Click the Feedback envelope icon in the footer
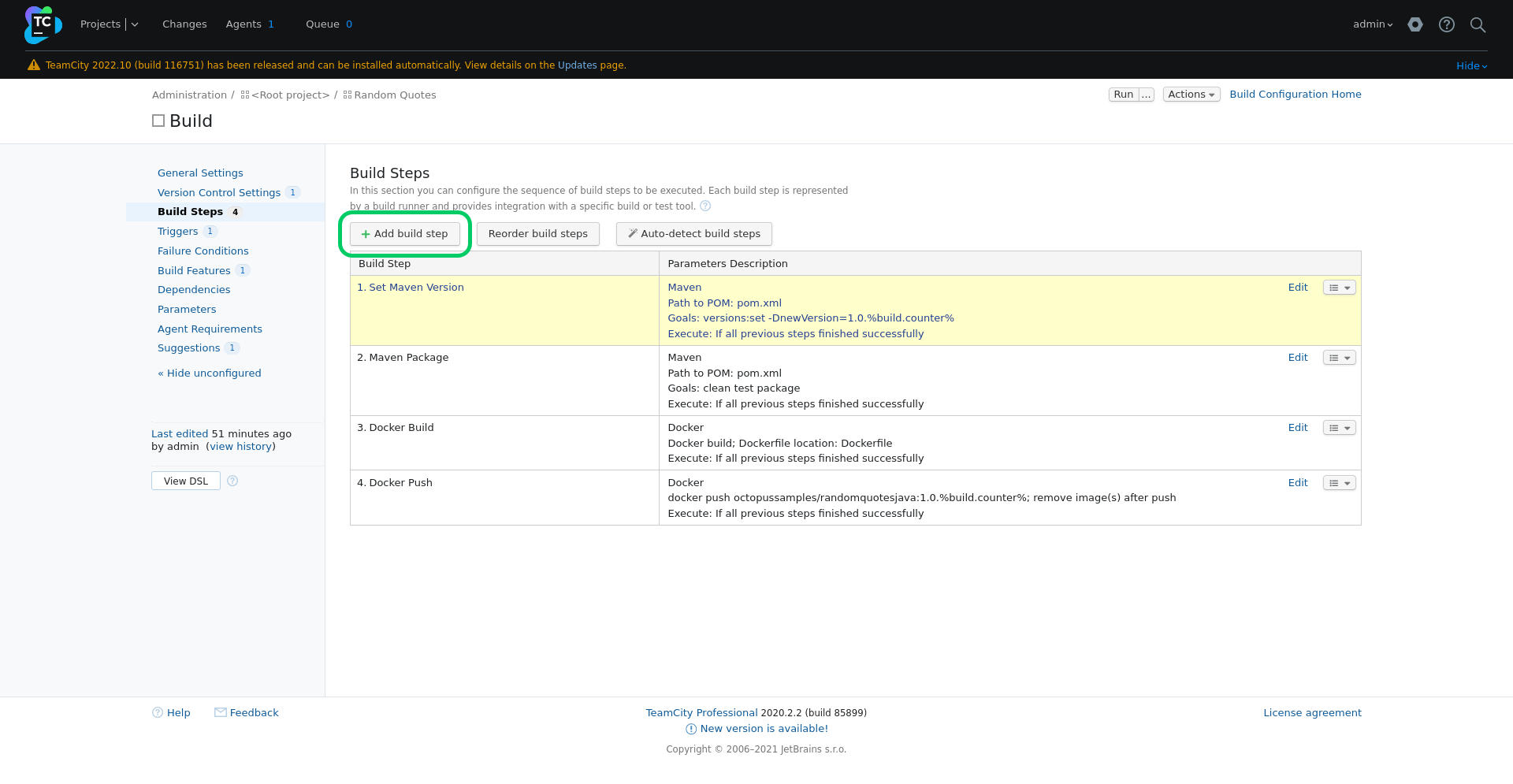 221,712
